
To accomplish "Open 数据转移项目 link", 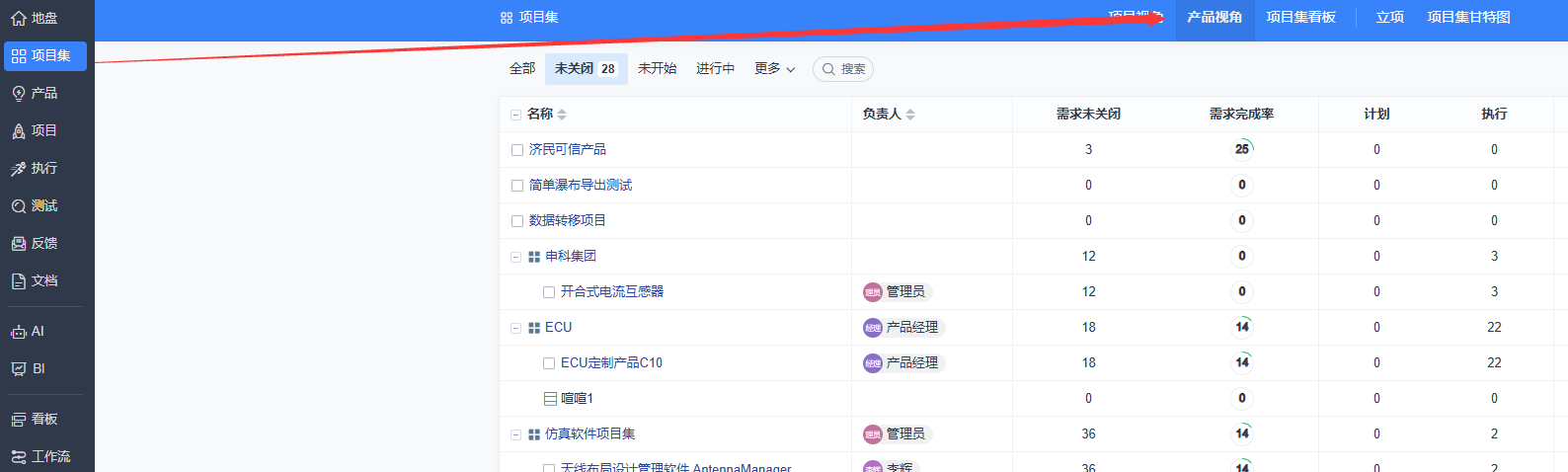I will 568,221.
